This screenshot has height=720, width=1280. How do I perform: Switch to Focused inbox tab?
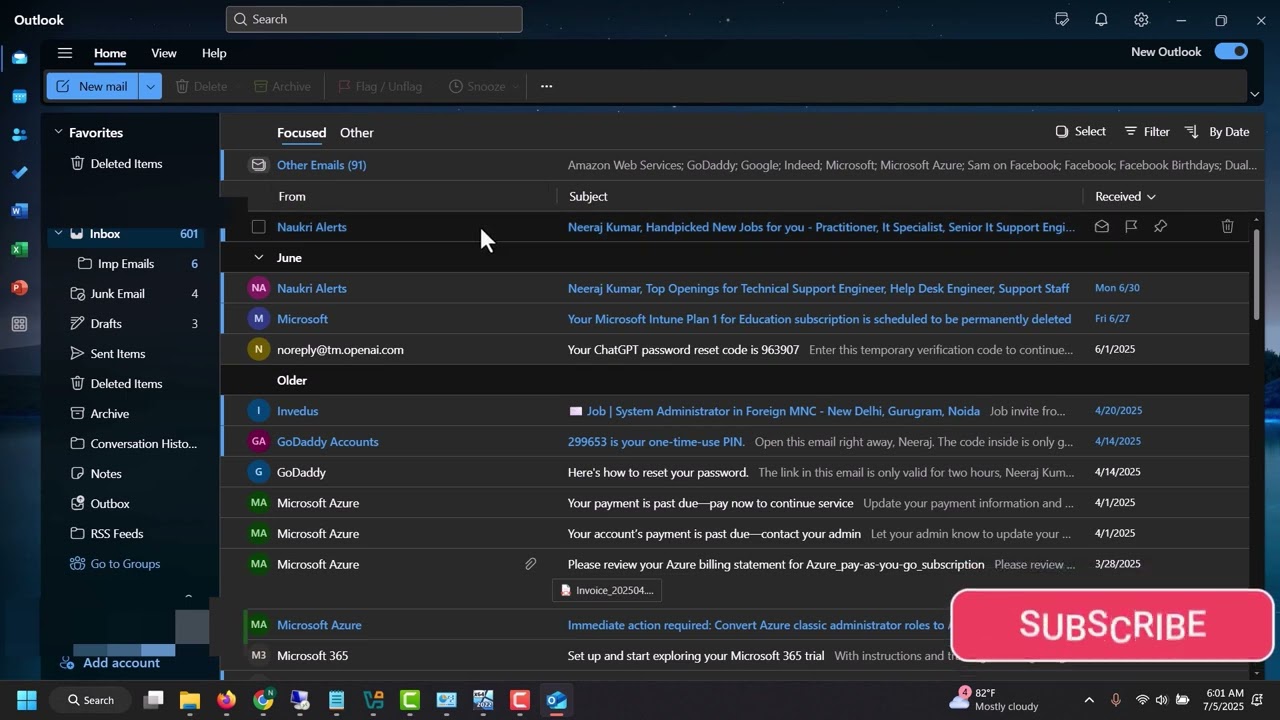(x=301, y=132)
